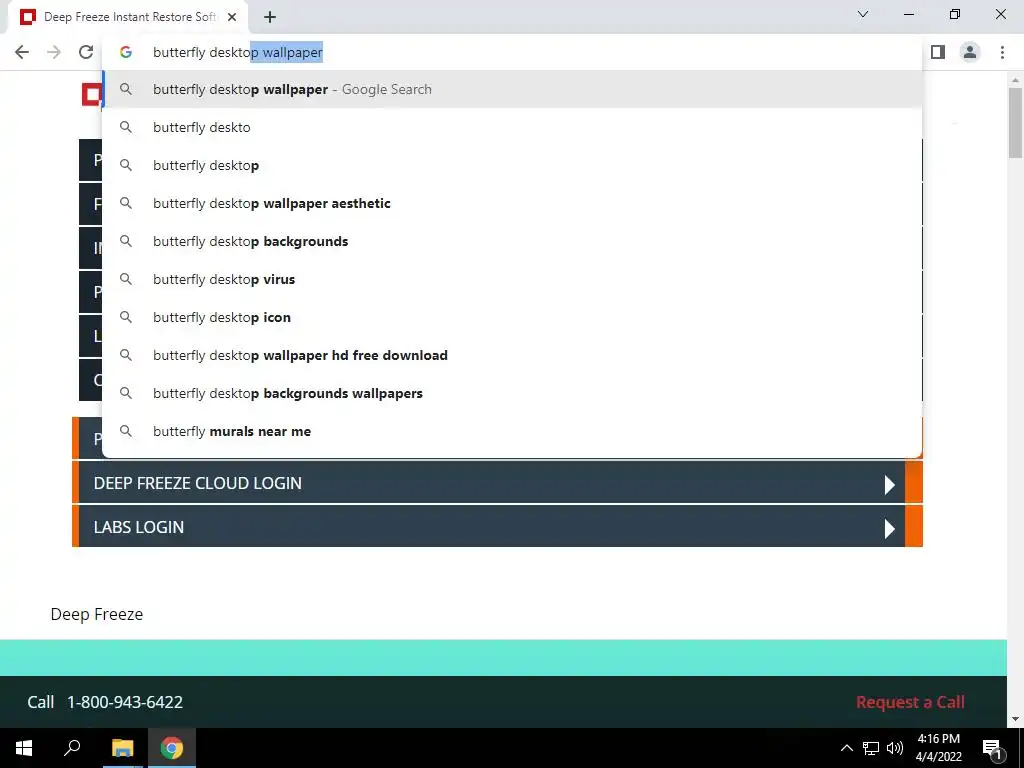Select suggestion butterfly murals near me
This screenshot has width=1024, height=768.
(x=513, y=431)
